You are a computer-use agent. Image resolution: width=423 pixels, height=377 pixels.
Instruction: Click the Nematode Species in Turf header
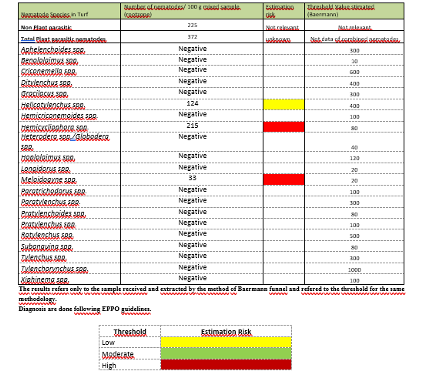point(55,14)
